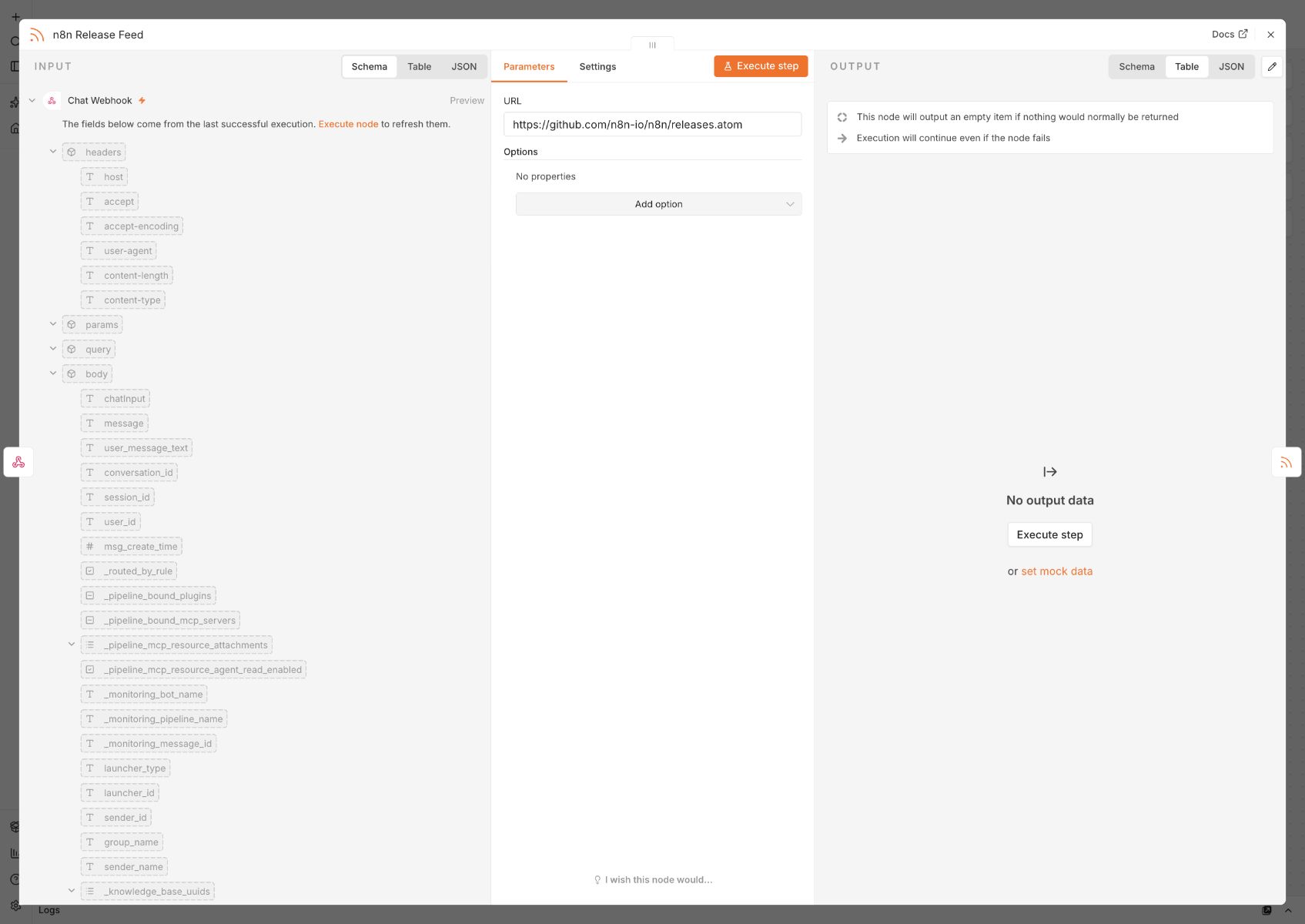Collapse the headers tree group
The width and height of the screenshot is (1305, 924).
coord(53,152)
